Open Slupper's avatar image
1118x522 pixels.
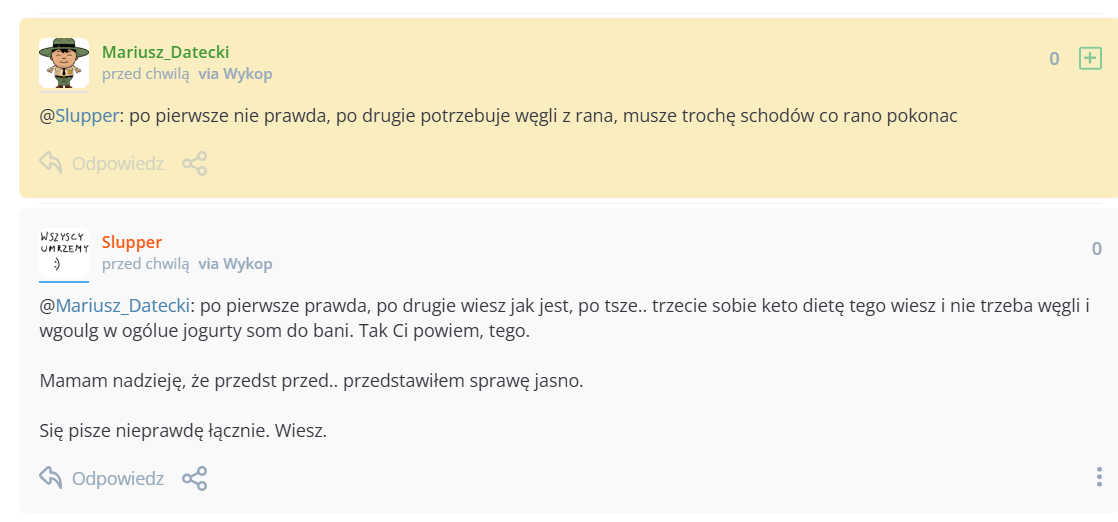tap(64, 254)
